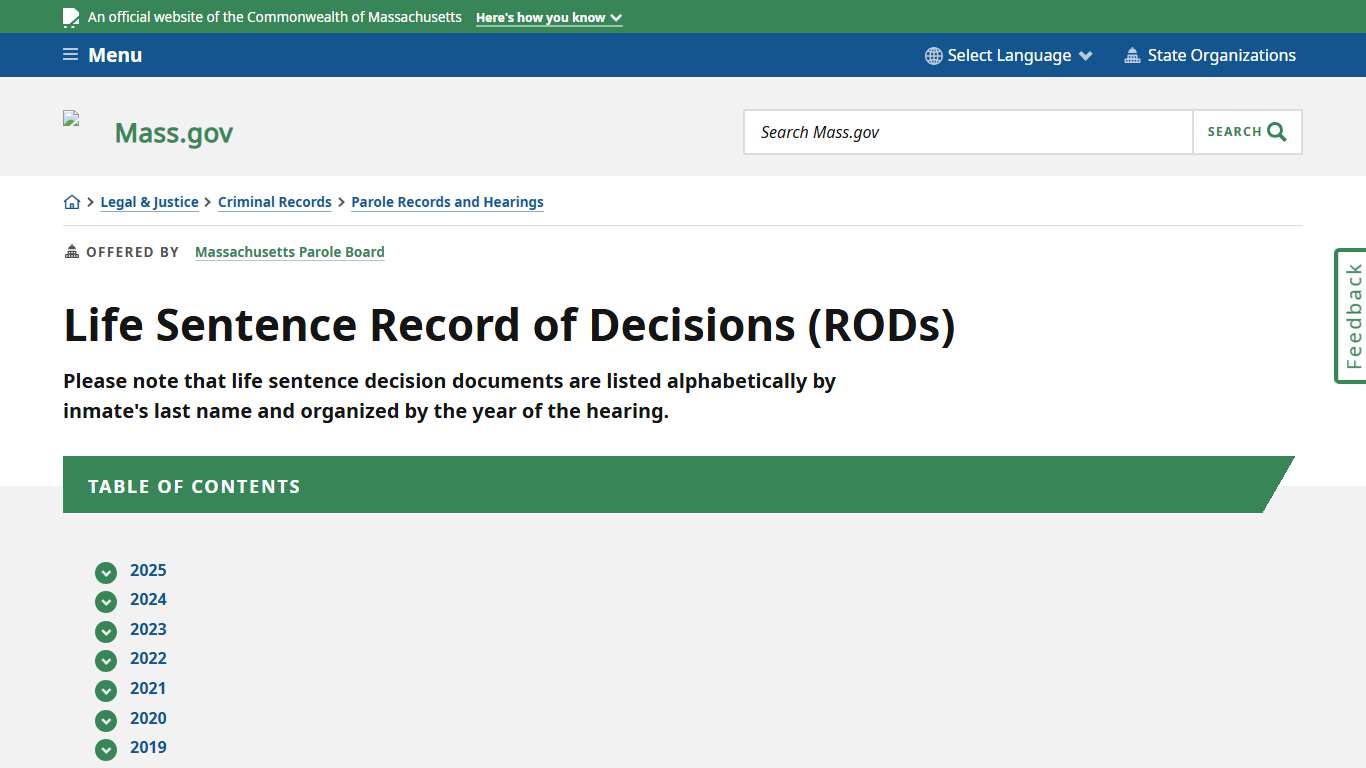This screenshot has height=768, width=1366.
Task: Follow the Parole Records and Hearings breadcrumb link
Action: 447,201
